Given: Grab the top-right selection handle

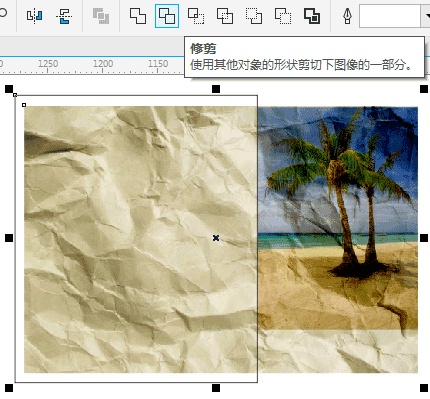Looking at the screenshot, I should point(424,89).
